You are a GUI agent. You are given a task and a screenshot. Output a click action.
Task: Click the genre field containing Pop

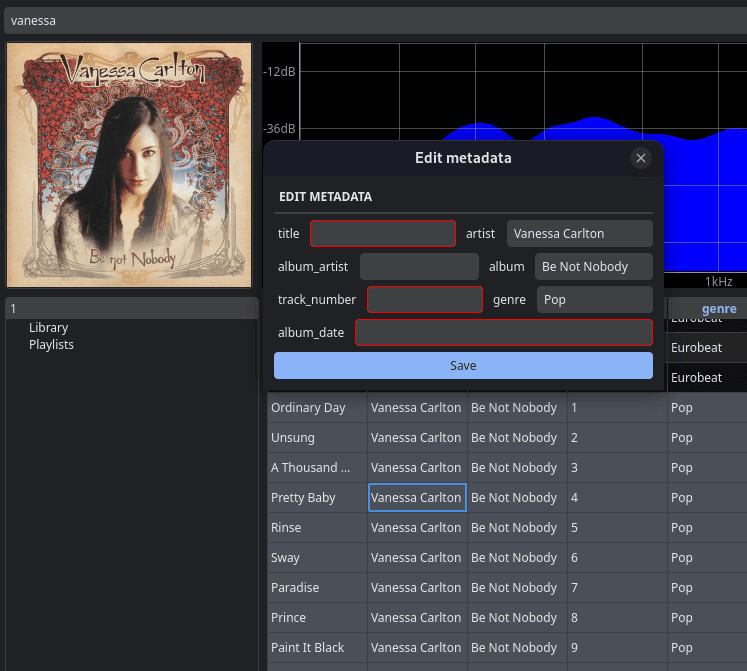point(595,299)
